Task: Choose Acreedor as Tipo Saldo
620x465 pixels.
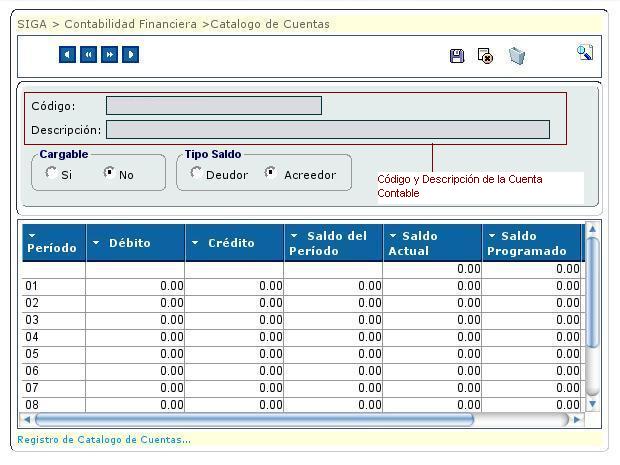Action: [270, 173]
